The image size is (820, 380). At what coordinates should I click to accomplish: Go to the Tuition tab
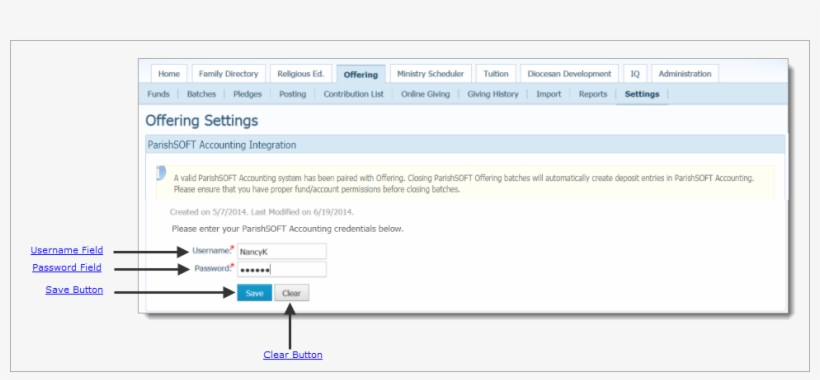pyautogui.click(x=496, y=74)
